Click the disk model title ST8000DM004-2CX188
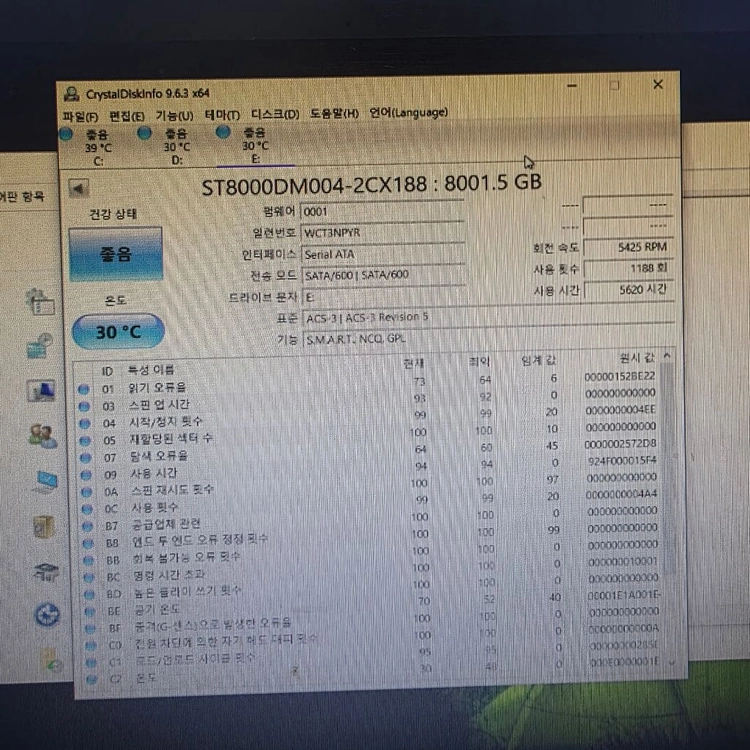The image size is (750, 750). click(314, 186)
